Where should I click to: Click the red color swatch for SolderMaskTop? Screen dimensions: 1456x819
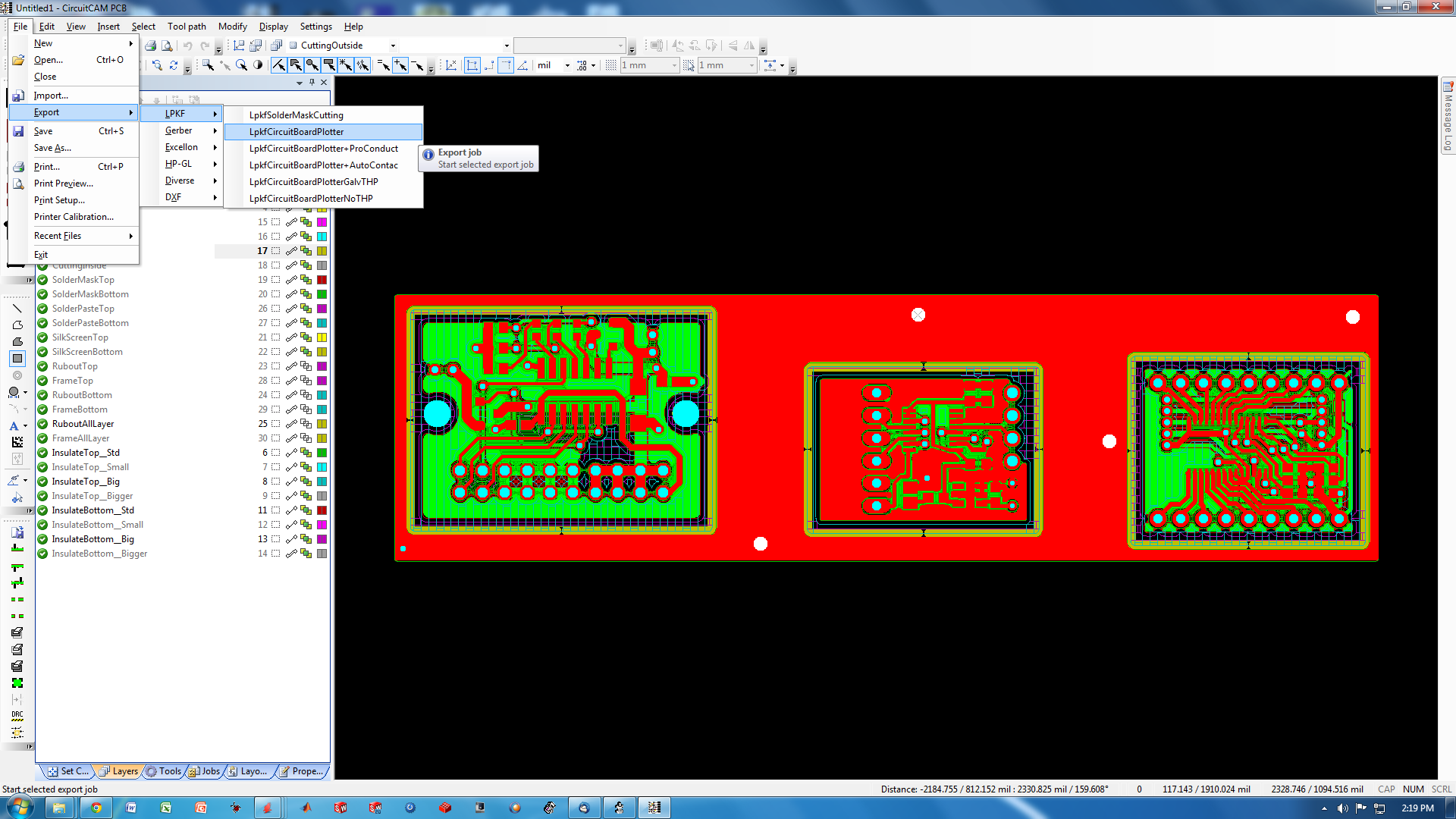pos(322,280)
